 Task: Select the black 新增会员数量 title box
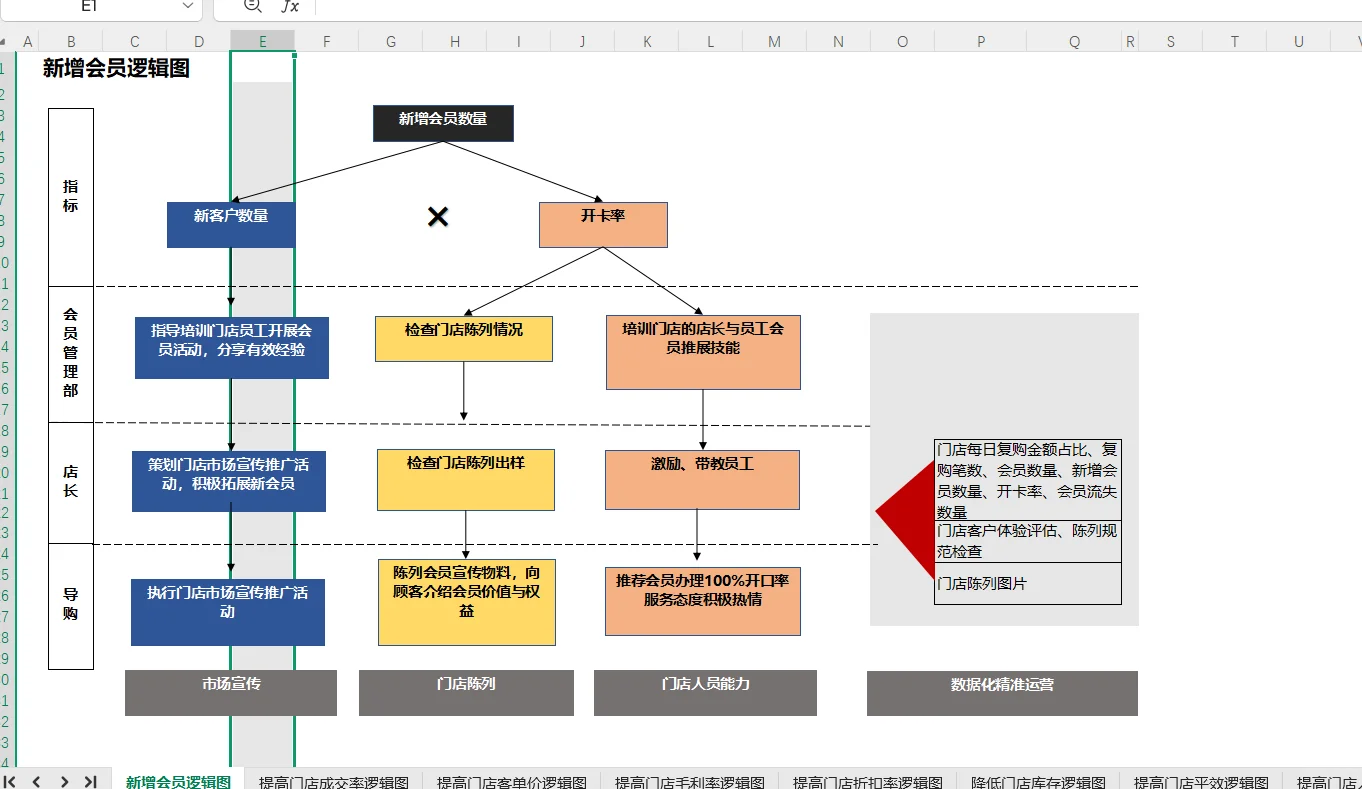point(443,123)
